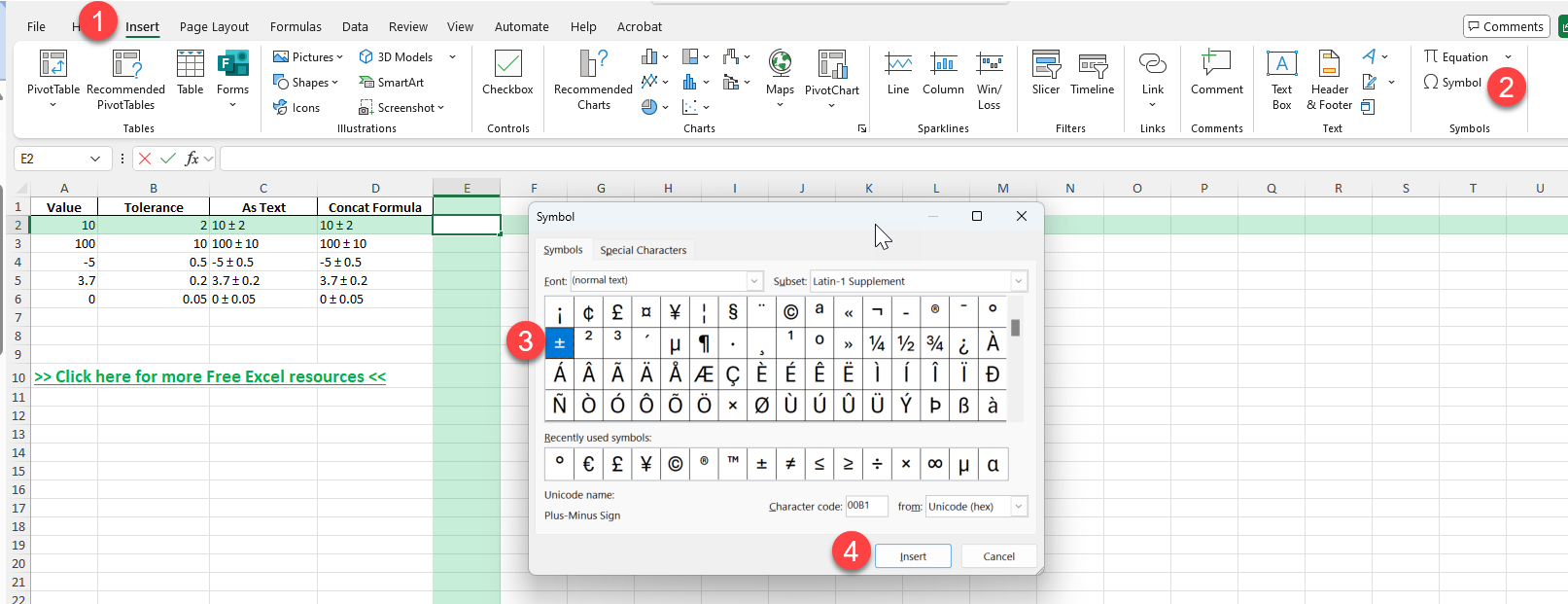Click the Character code input field

click(866, 506)
